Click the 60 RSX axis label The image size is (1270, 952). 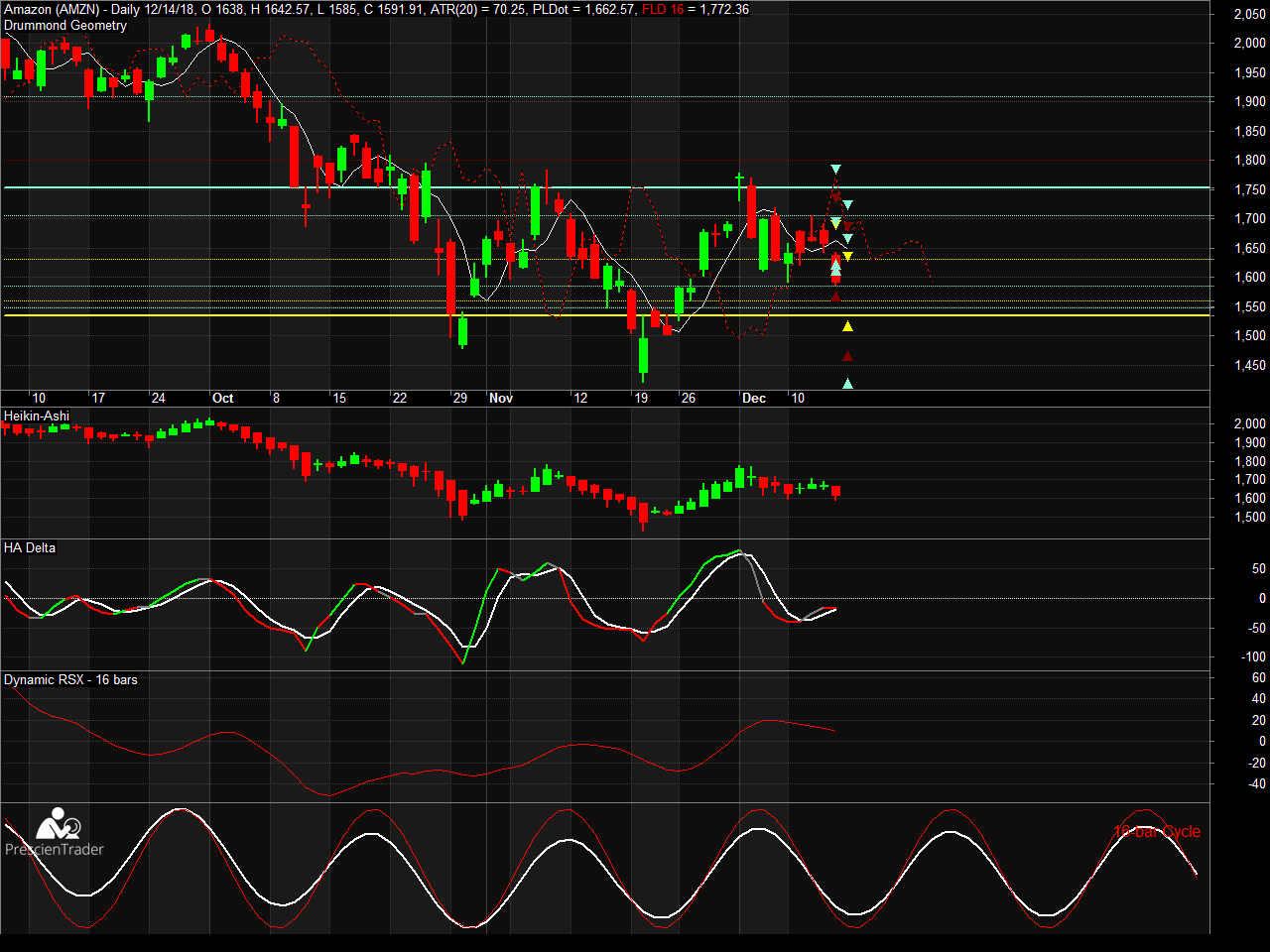1258,677
